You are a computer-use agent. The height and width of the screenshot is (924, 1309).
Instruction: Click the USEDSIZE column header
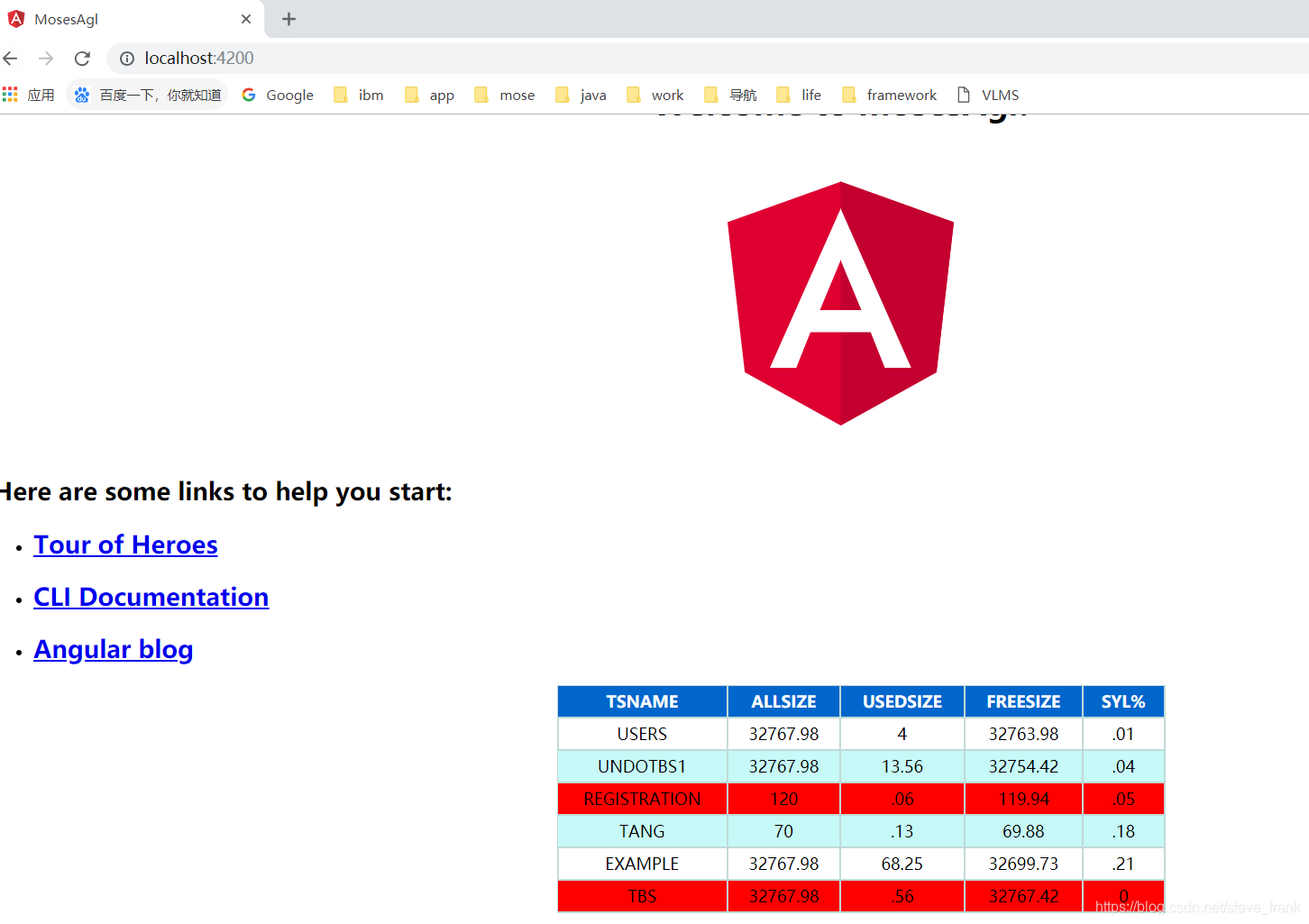(902, 701)
